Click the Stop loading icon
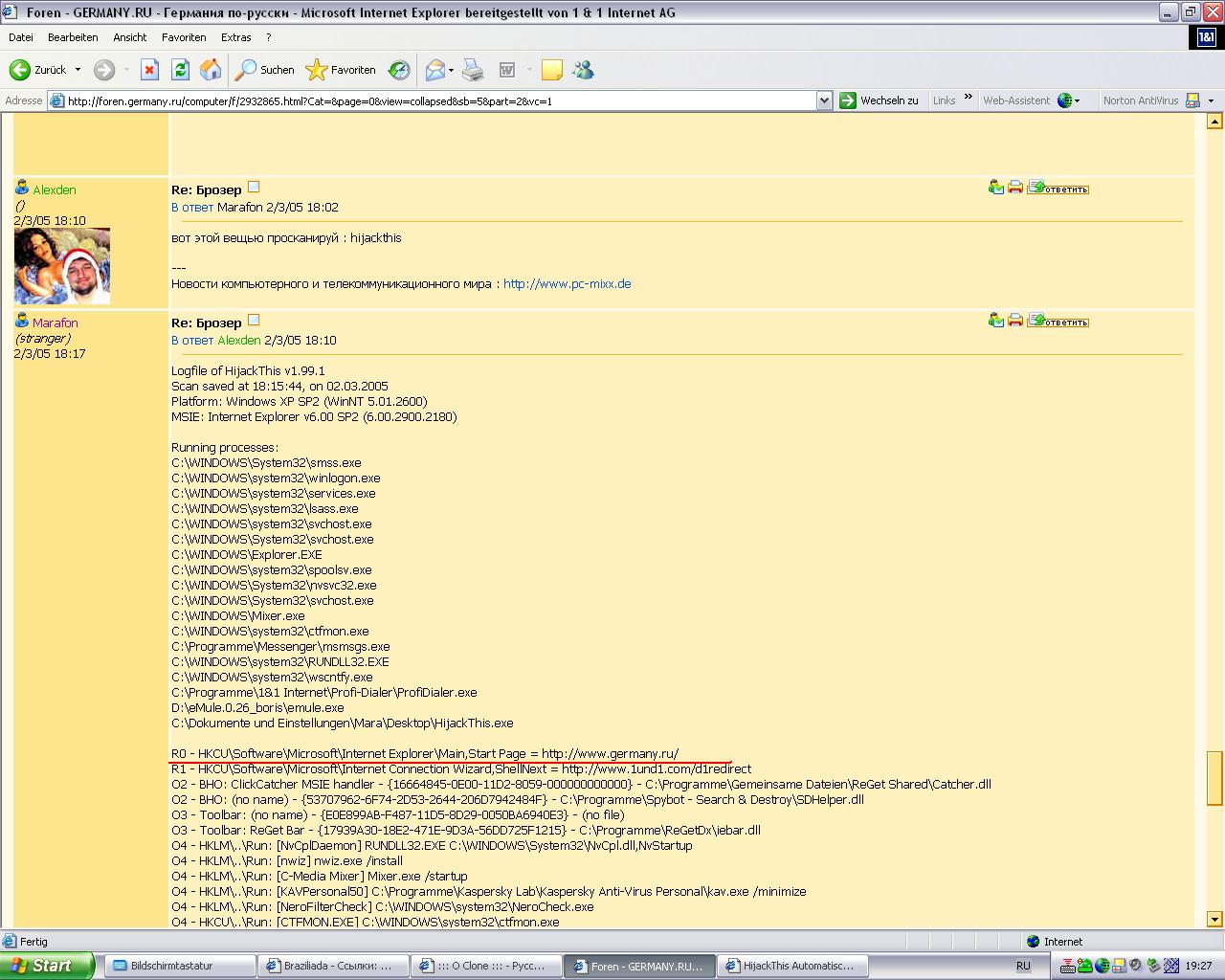This screenshot has height=980, width=1225. tap(149, 70)
